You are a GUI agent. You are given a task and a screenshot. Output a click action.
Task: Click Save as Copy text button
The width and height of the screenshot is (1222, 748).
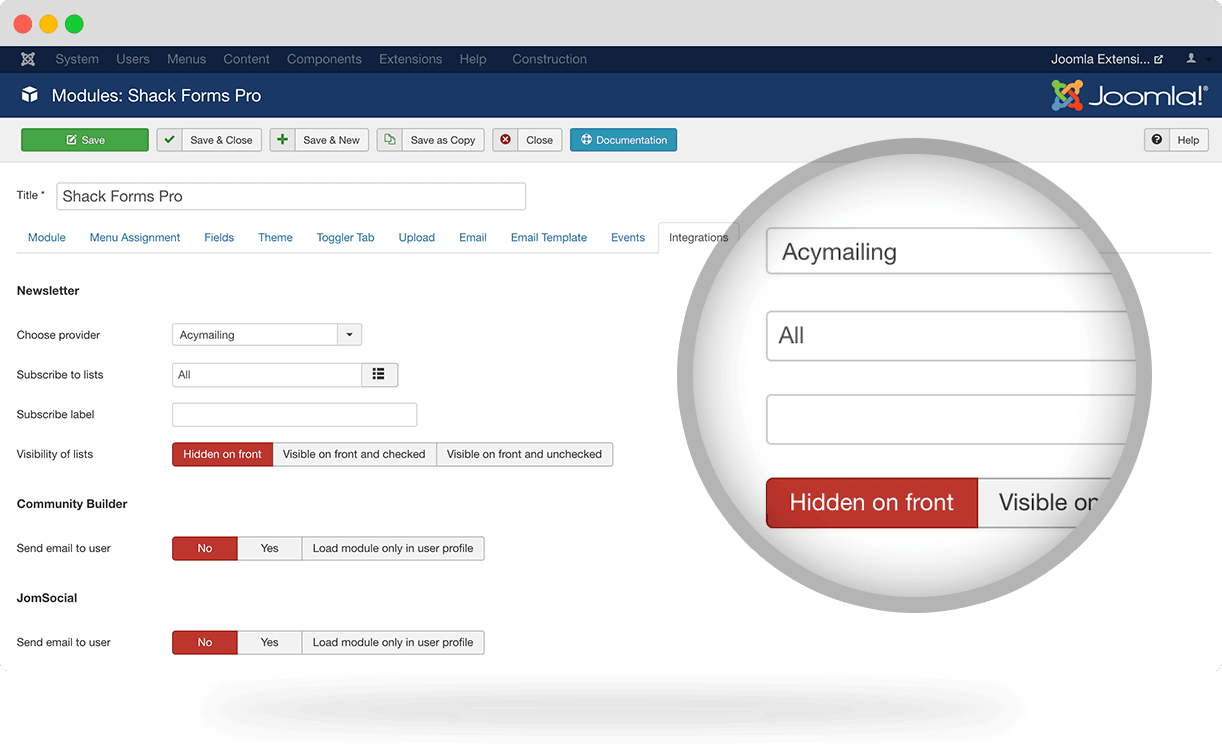click(x=443, y=140)
